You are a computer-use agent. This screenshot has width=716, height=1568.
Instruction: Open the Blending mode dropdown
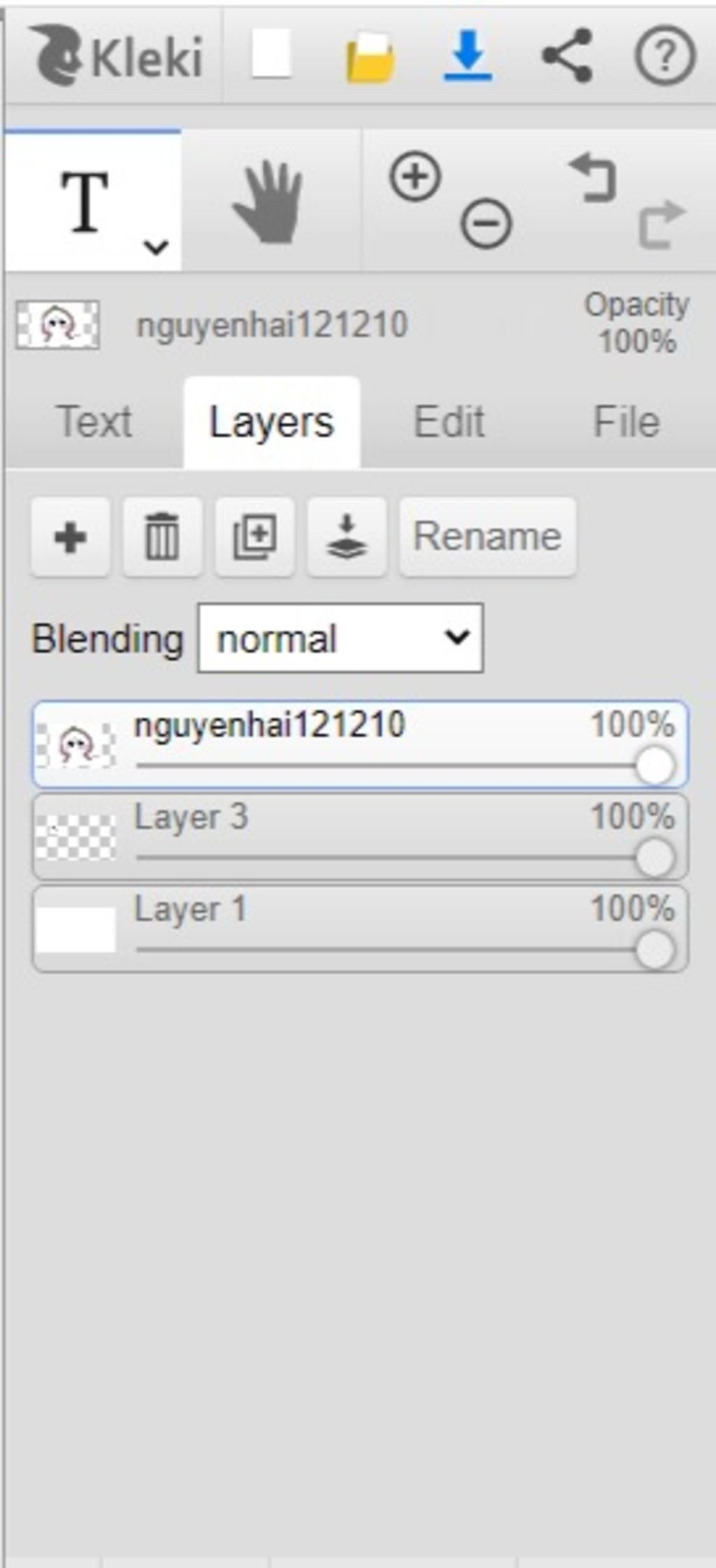click(x=341, y=639)
